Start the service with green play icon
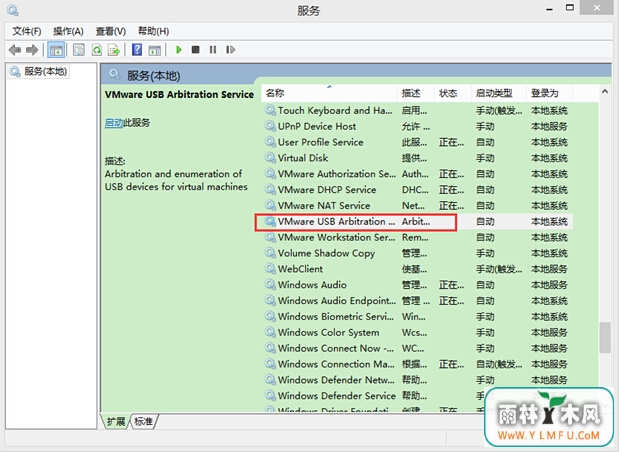This screenshot has width=619, height=452. point(179,50)
